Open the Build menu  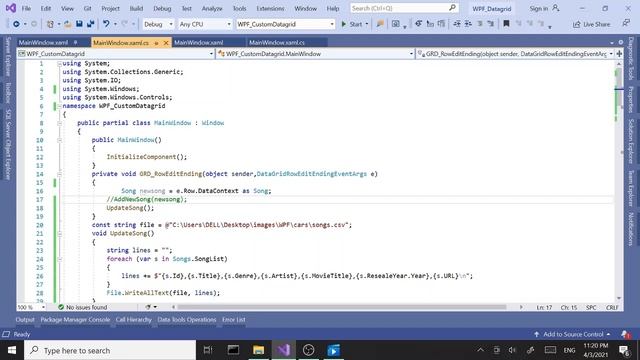(x=136, y=8)
